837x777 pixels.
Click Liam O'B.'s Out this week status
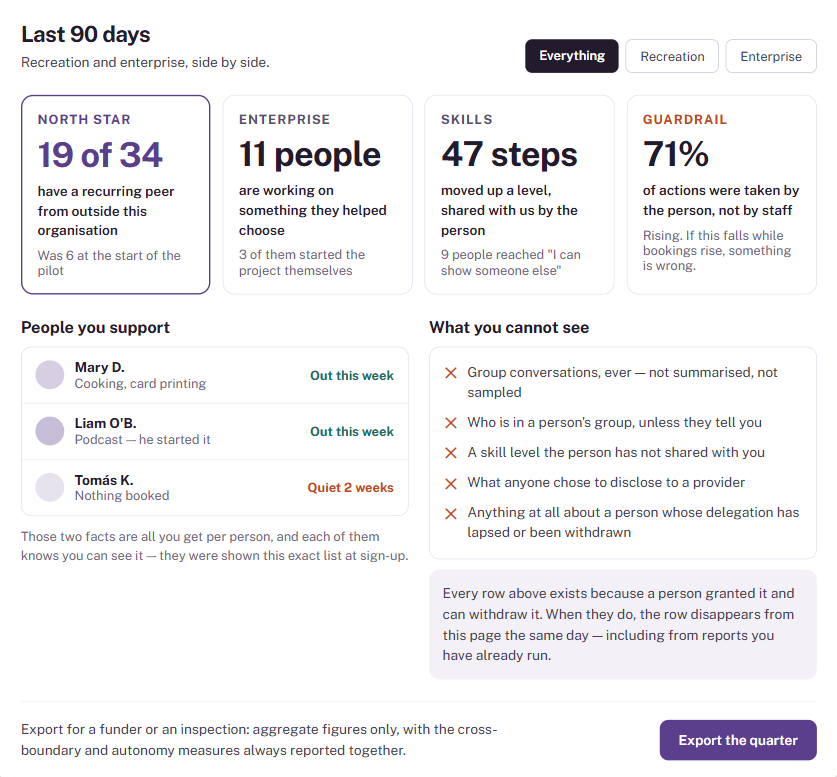[x=352, y=431]
